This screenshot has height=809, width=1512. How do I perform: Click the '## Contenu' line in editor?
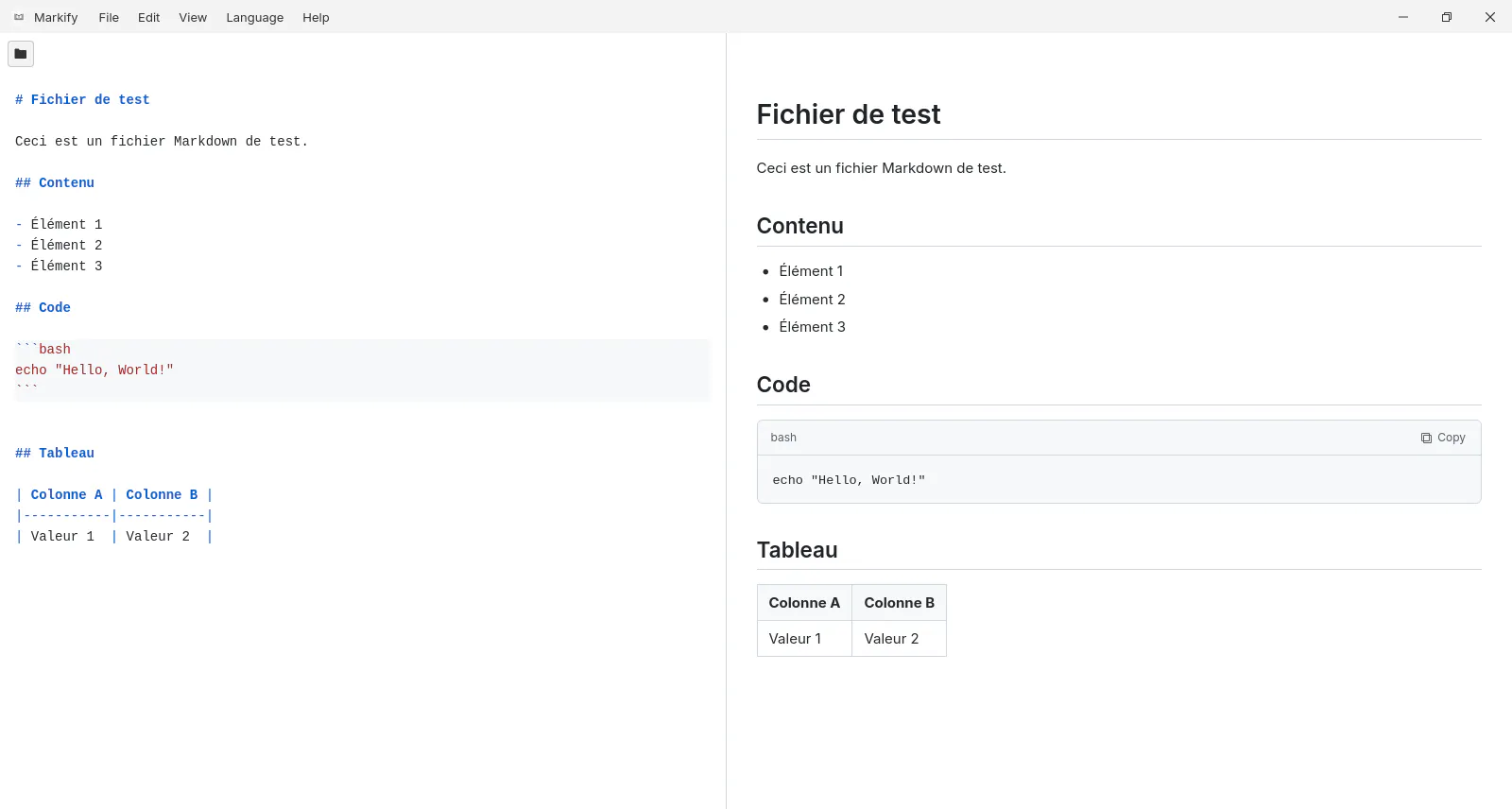pyautogui.click(x=55, y=183)
